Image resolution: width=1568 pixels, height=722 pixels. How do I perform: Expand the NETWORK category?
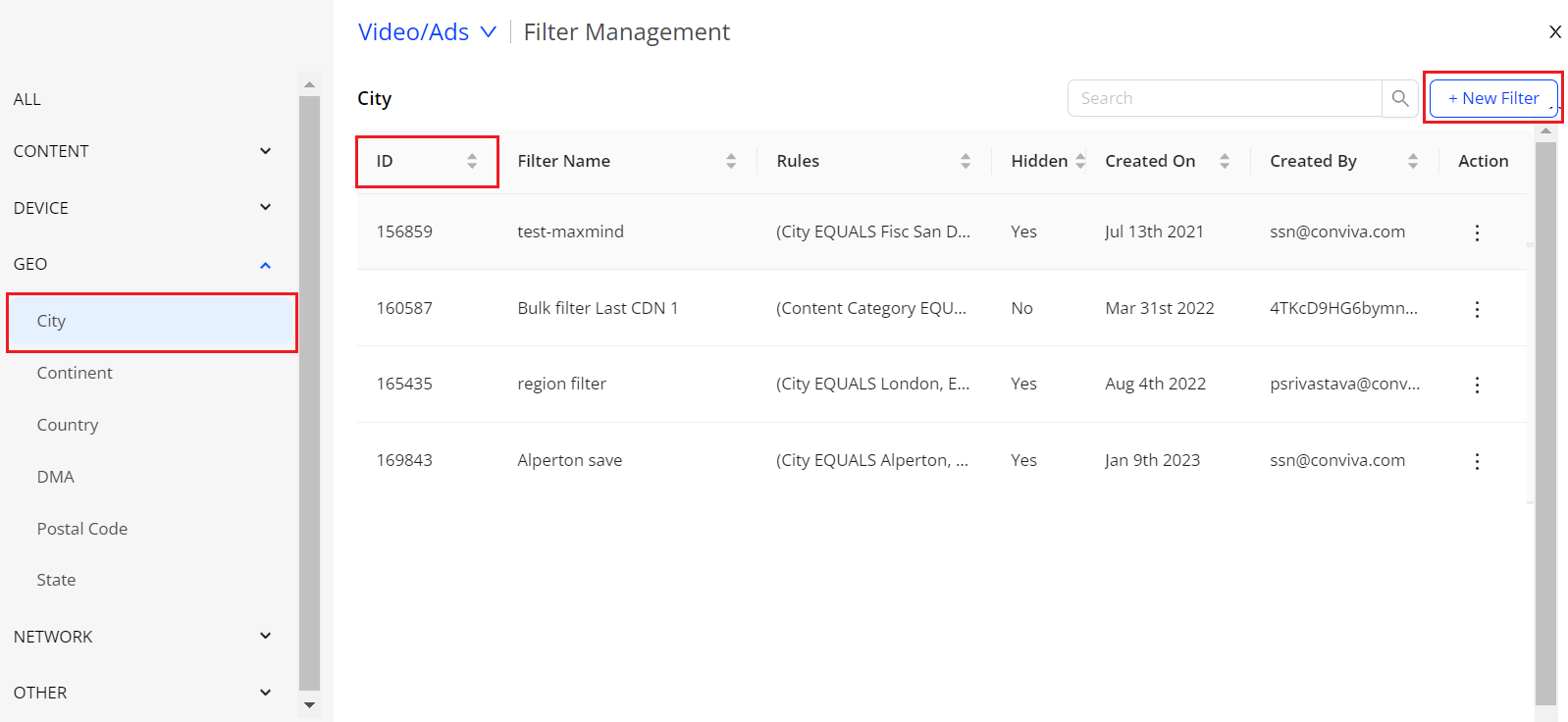(x=265, y=636)
